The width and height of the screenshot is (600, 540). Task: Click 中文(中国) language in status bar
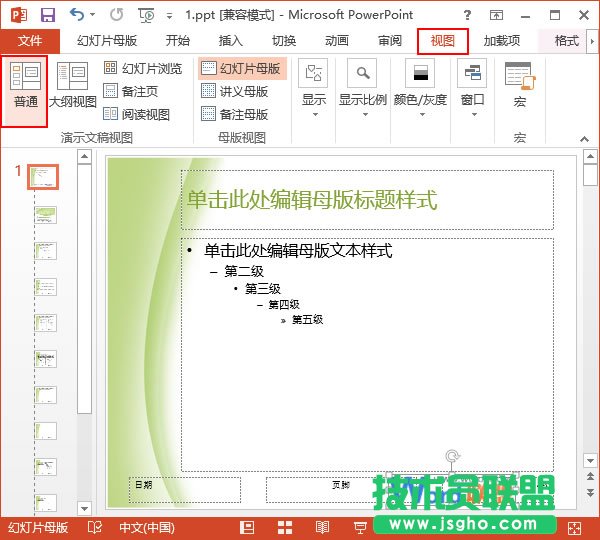coord(147,528)
